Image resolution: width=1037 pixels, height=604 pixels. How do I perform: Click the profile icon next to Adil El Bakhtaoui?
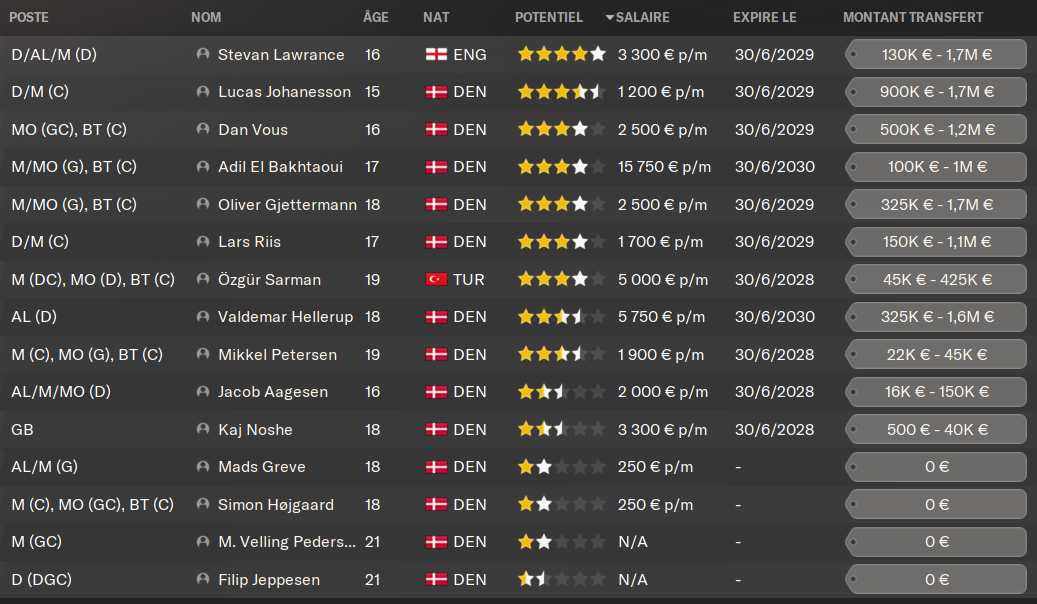point(203,167)
